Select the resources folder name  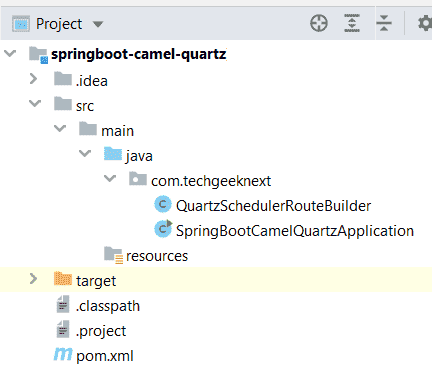point(157,256)
